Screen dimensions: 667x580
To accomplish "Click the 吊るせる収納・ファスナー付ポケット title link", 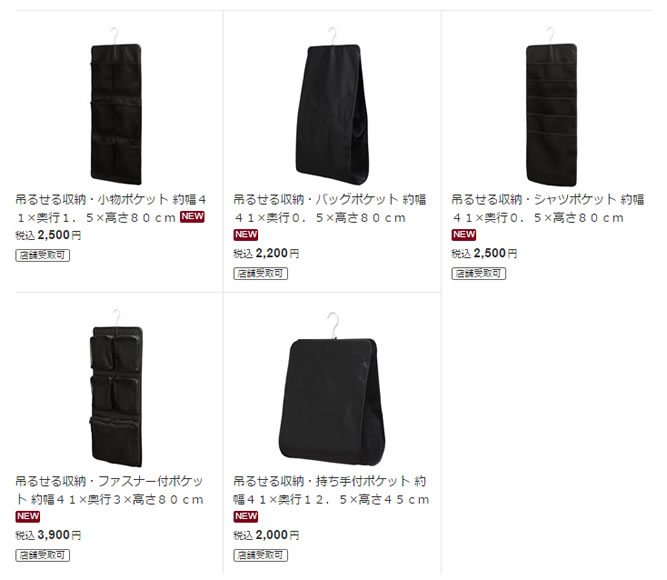I will [x=110, y=490].
